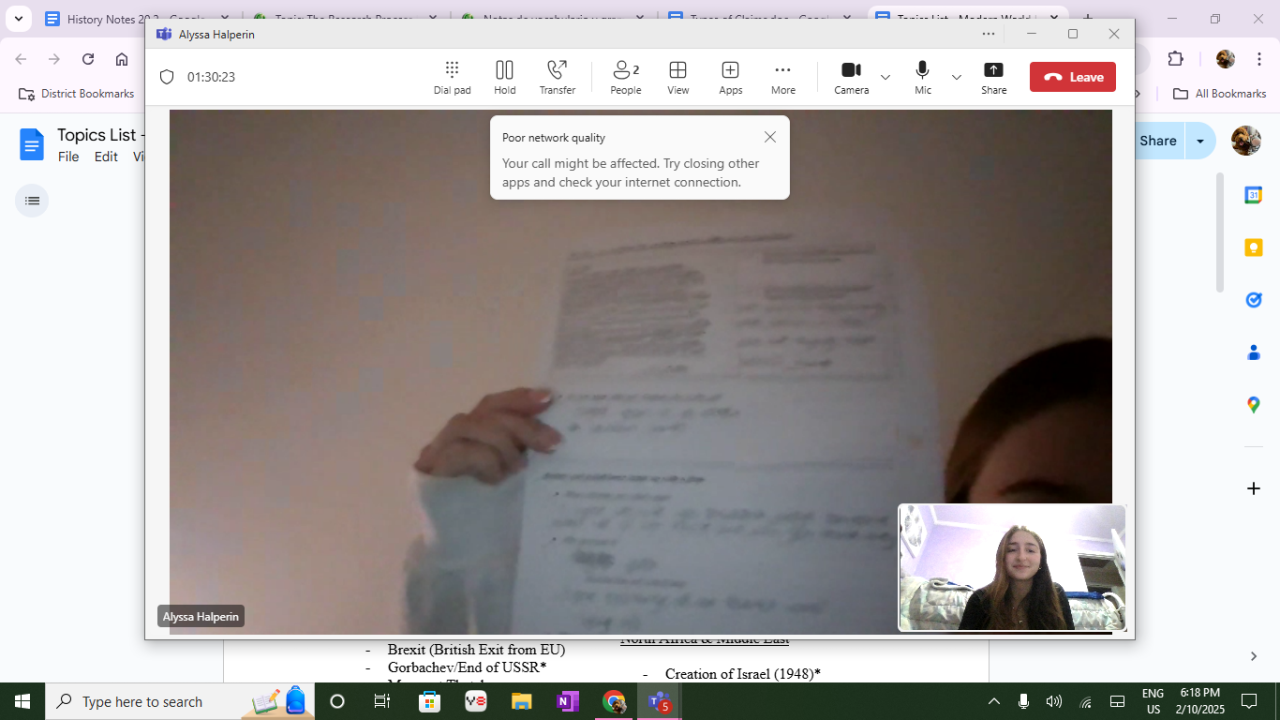Image resolution: width=1280 pixels, height=720 pixels.
Task: Open the Chrome Extensions puzzle icon
Action: [x=1176, y=59]
